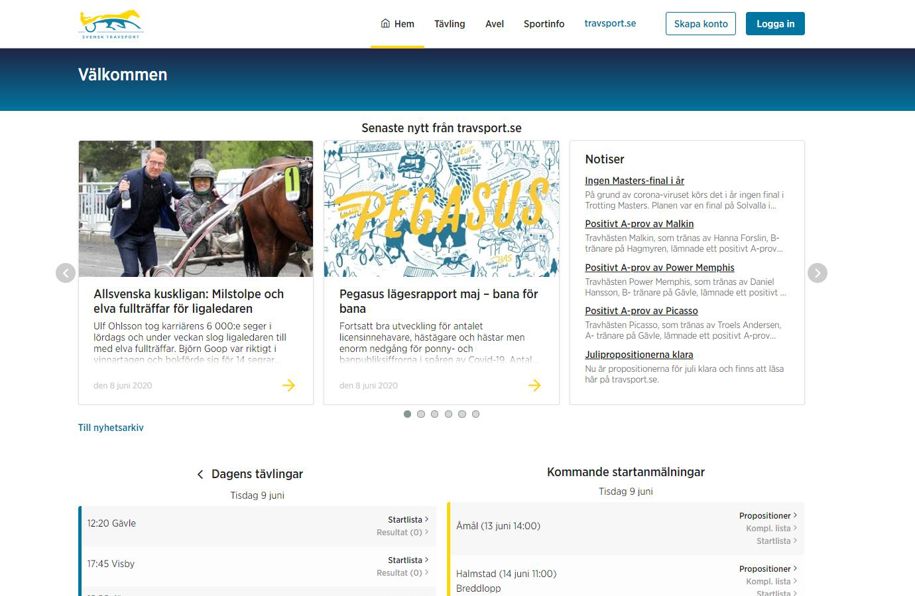This screenshot has height=596, width=915.
Task: Open the Avel menu
Action: 494,24
